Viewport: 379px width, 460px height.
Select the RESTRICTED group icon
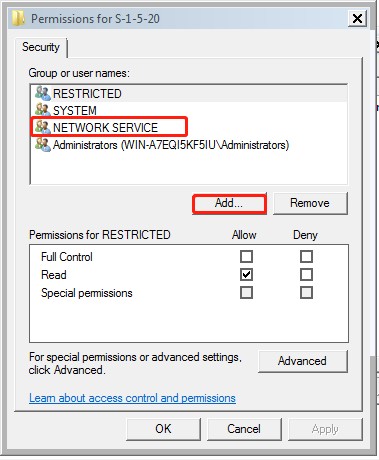pyautogui.click(x=43, y=93)
